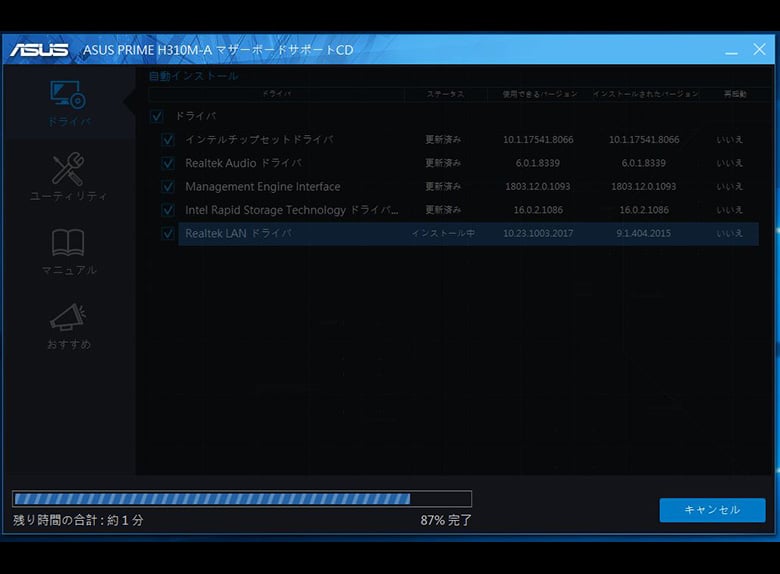Click the installation progress bar

coord(242,498)
